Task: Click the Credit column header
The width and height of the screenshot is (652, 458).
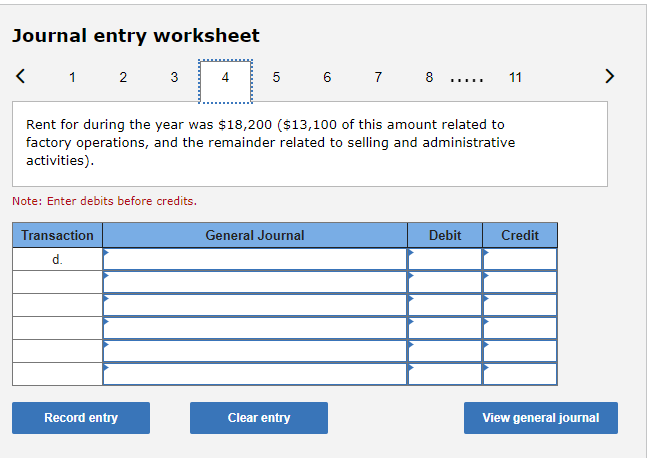Action: tap(520, 235)
